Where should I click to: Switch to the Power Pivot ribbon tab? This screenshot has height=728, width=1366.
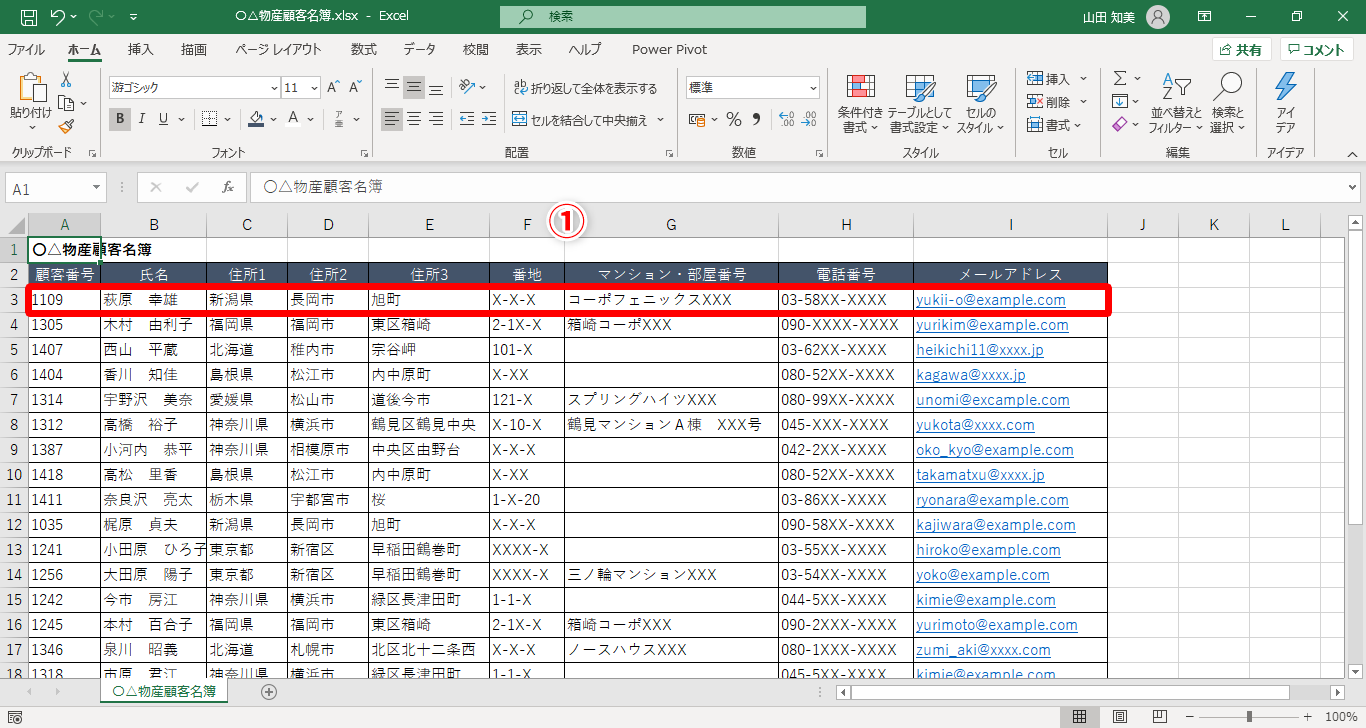[670, 49]
